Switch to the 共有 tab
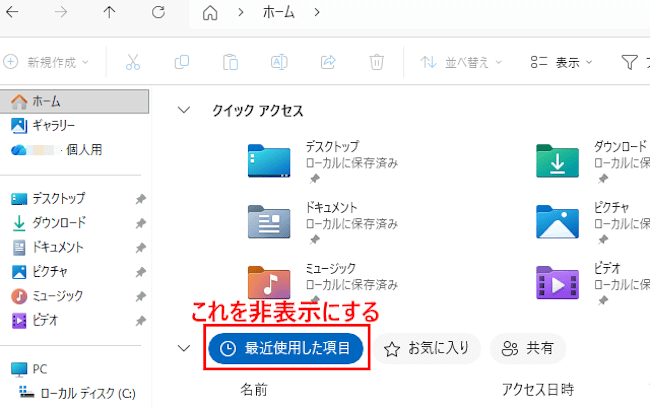 click(528, 348)
